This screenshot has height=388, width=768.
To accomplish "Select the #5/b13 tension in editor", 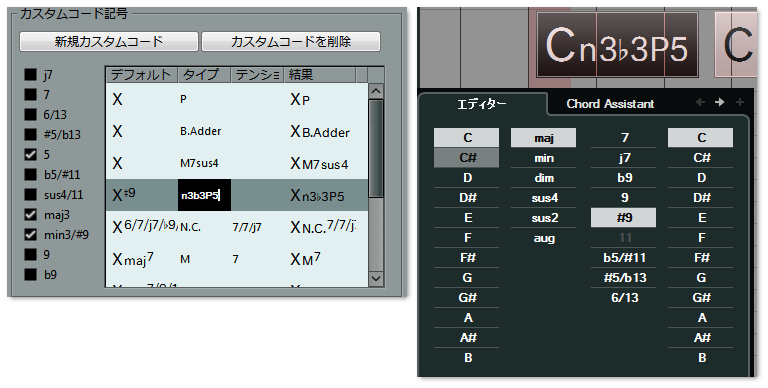I will (624, 278).
